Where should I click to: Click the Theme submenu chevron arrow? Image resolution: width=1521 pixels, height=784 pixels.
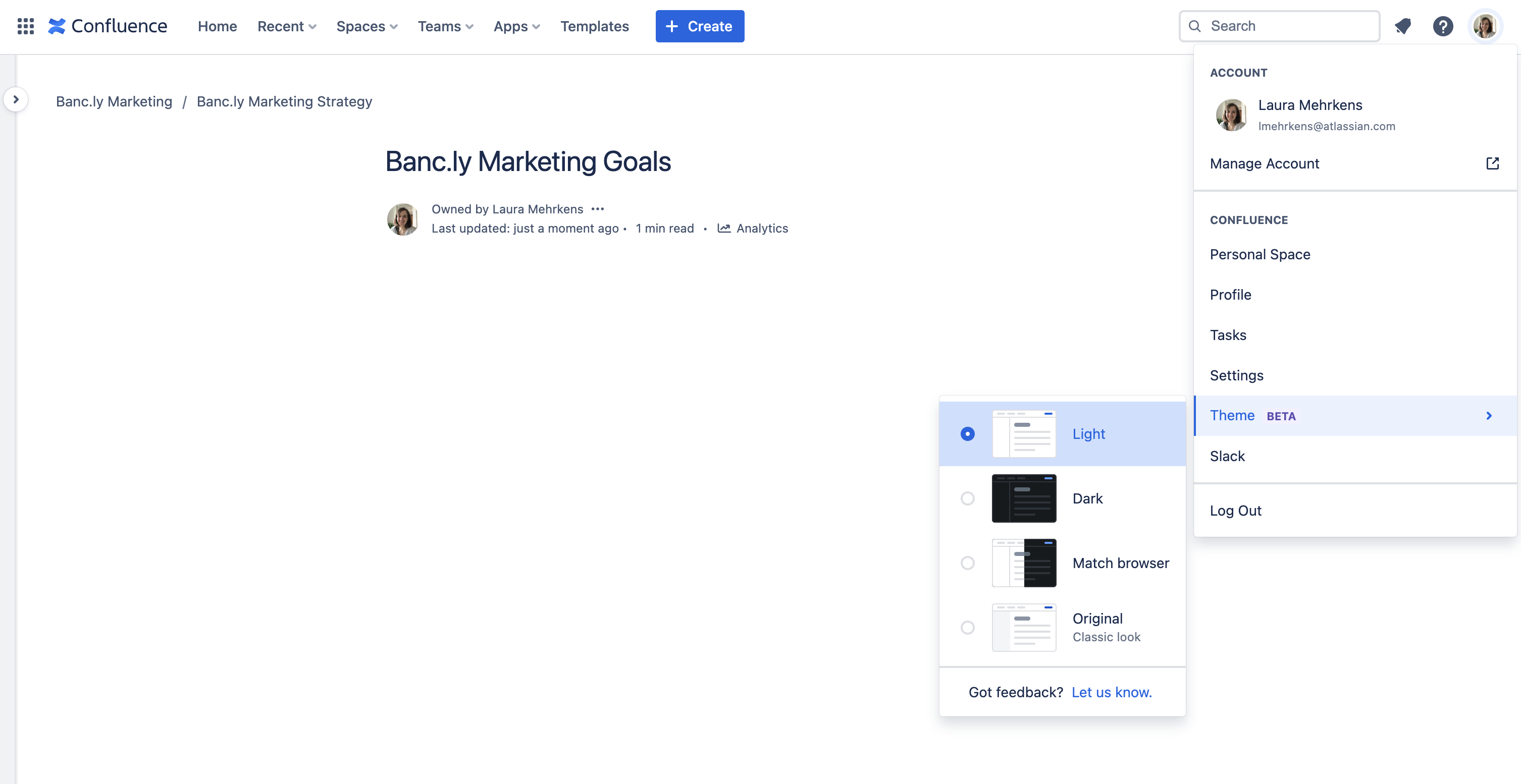tap(1489, 415)
